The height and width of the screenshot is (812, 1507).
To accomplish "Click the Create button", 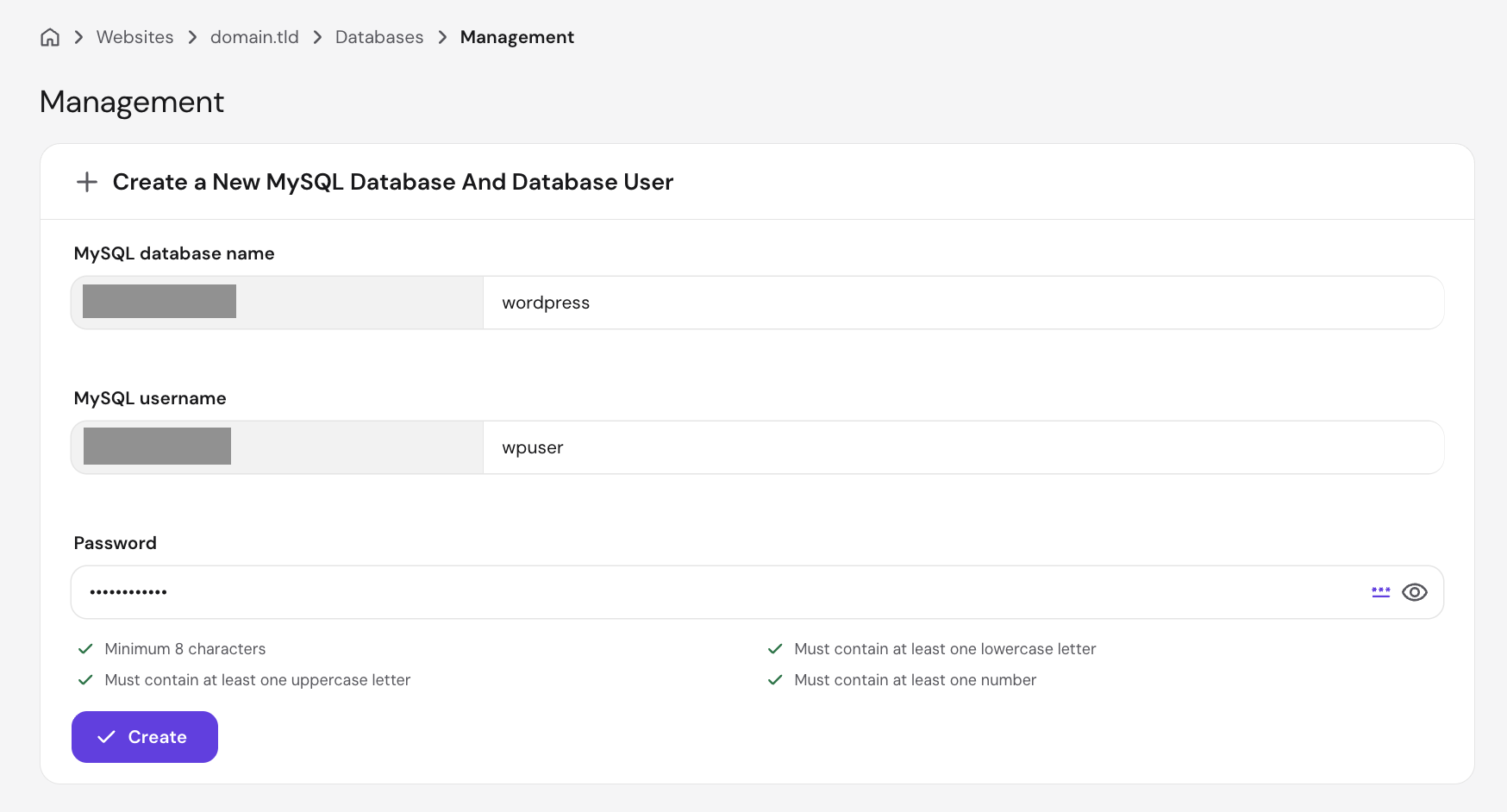I will tap(145, 737).
